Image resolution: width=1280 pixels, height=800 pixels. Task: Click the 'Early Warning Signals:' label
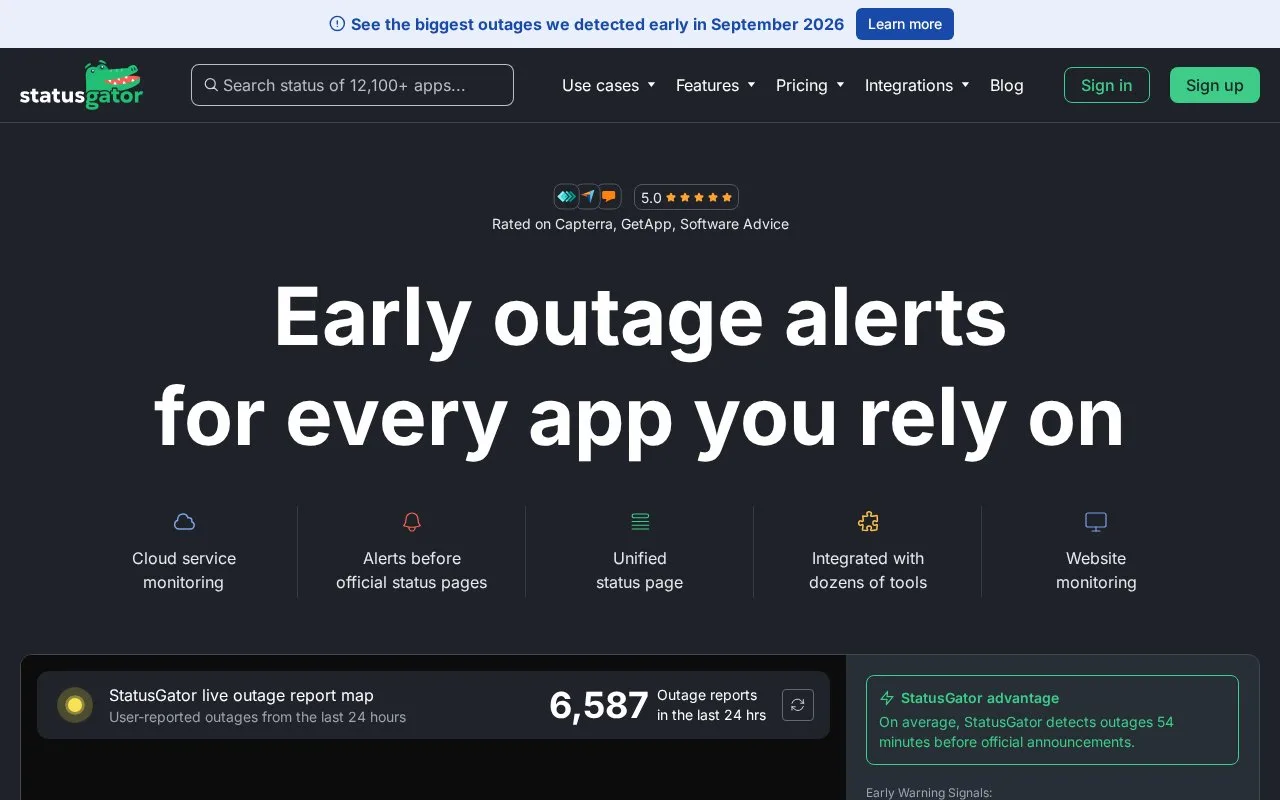click(929, 793)
